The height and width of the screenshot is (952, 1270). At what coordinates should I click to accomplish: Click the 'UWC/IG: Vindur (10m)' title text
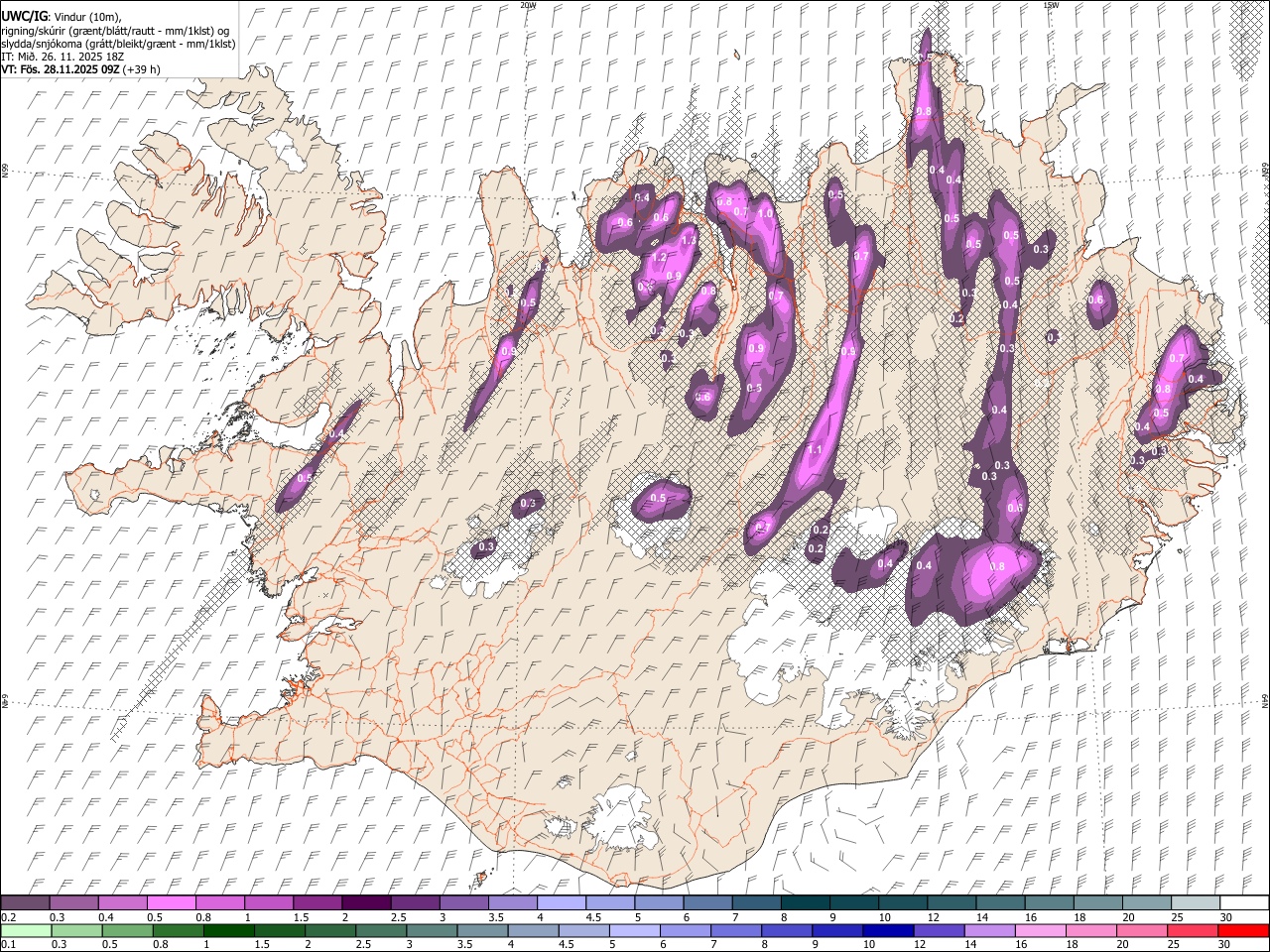[62, 17]
